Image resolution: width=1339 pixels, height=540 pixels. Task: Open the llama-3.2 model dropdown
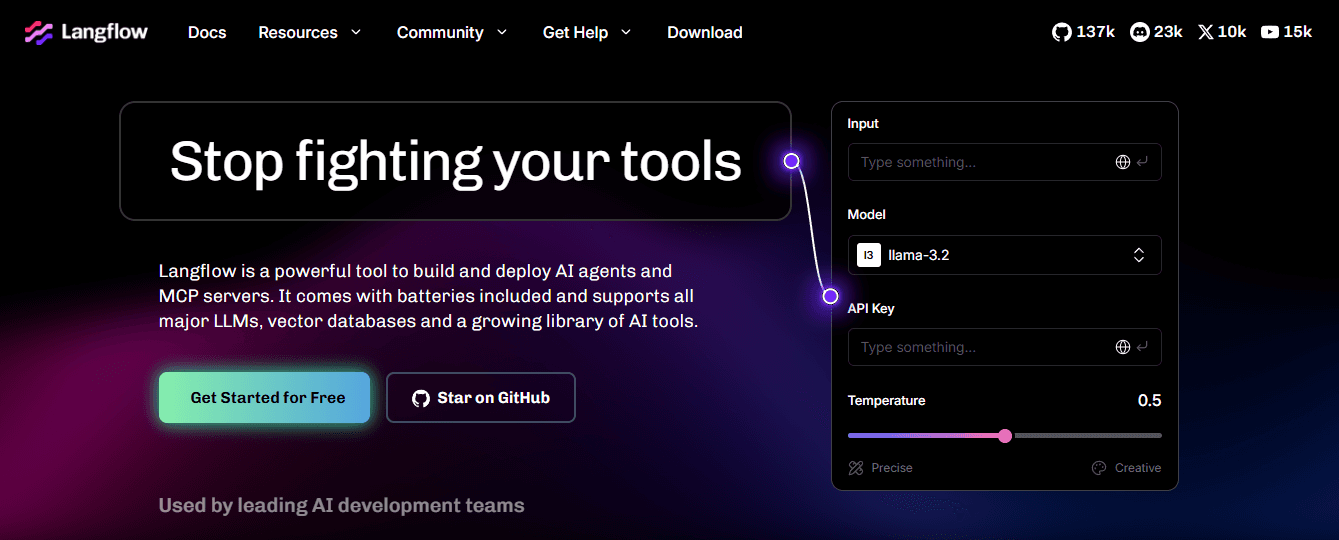(x=1005, y=255)
